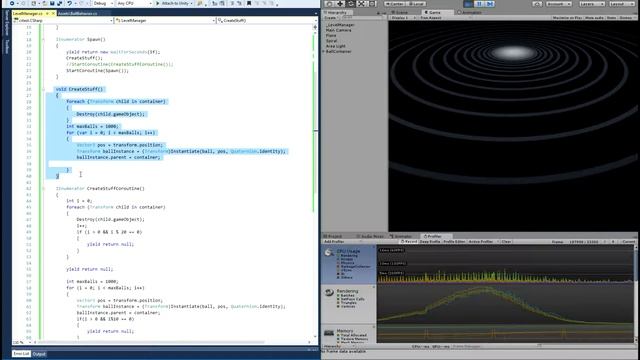Toggle Center pivot mode button

[394, 4]
